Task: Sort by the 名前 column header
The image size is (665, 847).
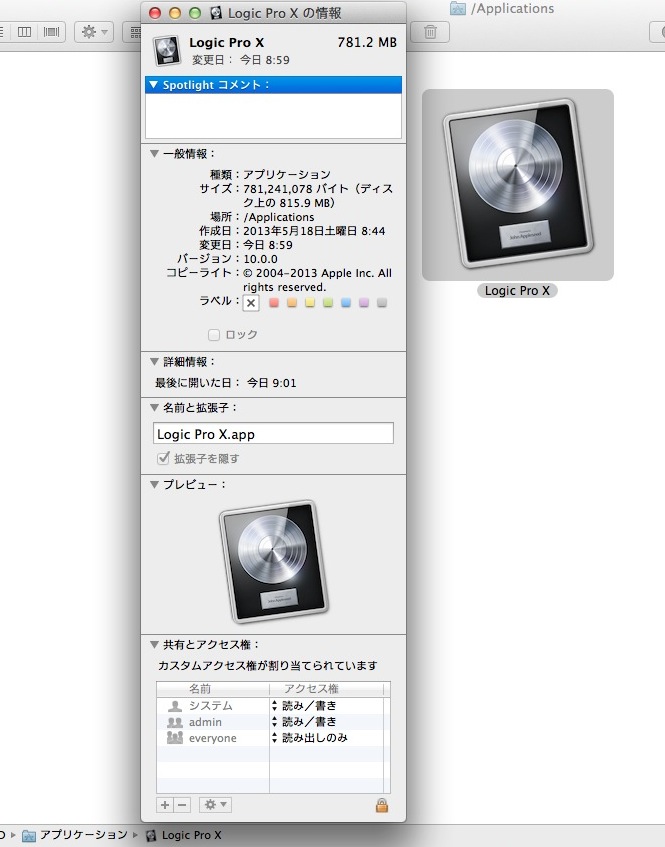Action: click(x=213, y=689)
